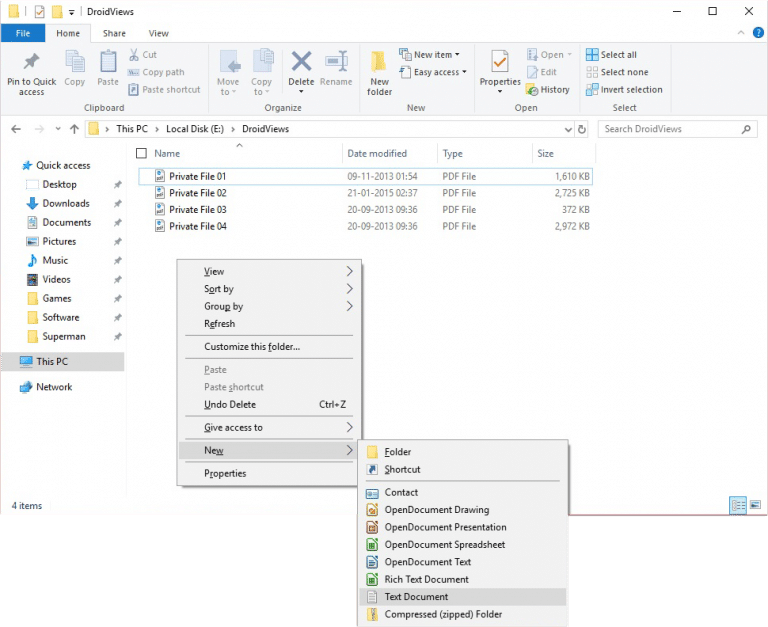Choose Refresh from the context menu

point(269,324)
